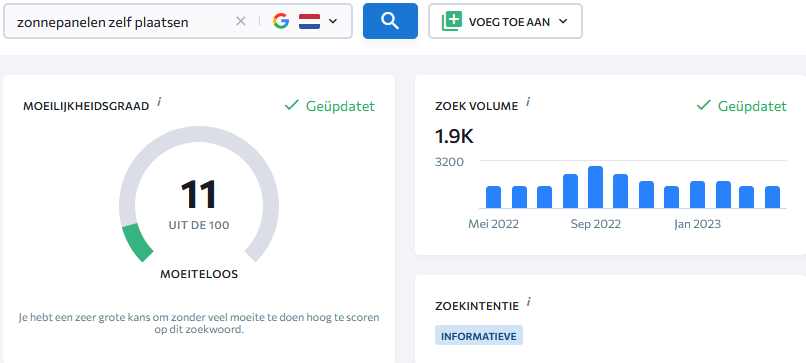Expand the search engine country dropdown chevron
Viewport: 806px width, 363px height.
(333, 21)
